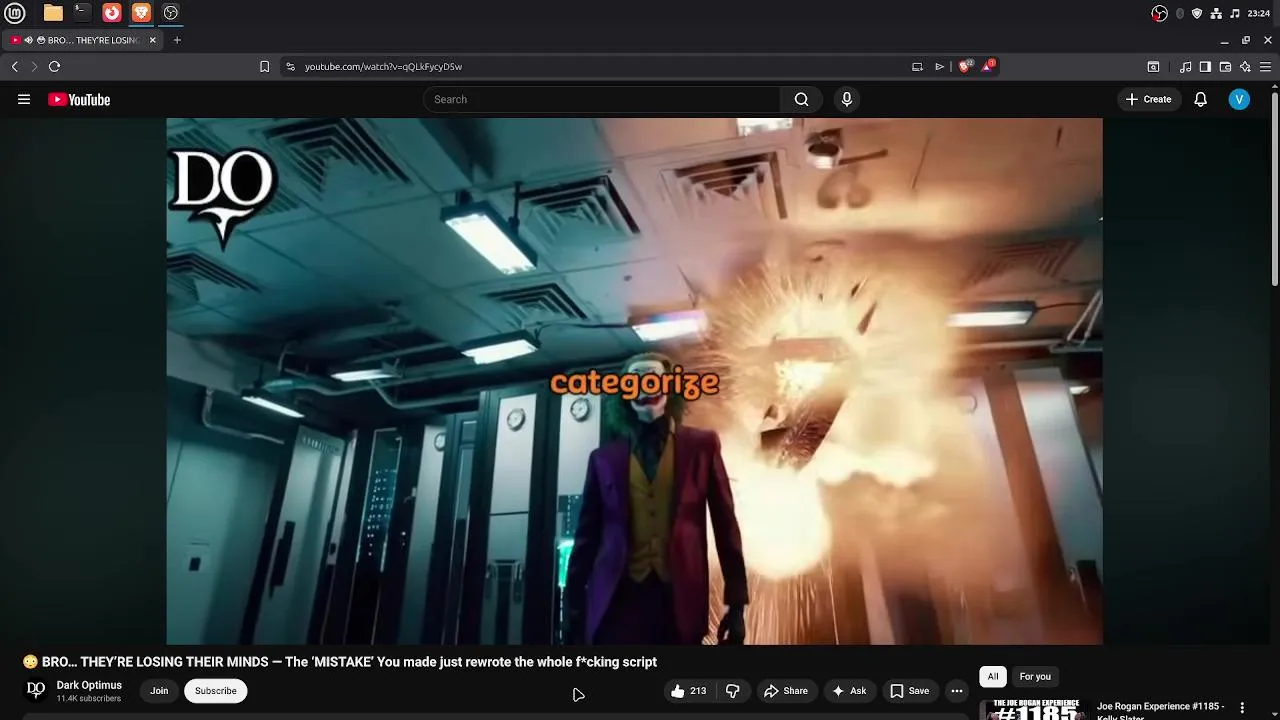1280x720 pixels.
Task: Click the install app icon in address bar
Action: point(917,67)
